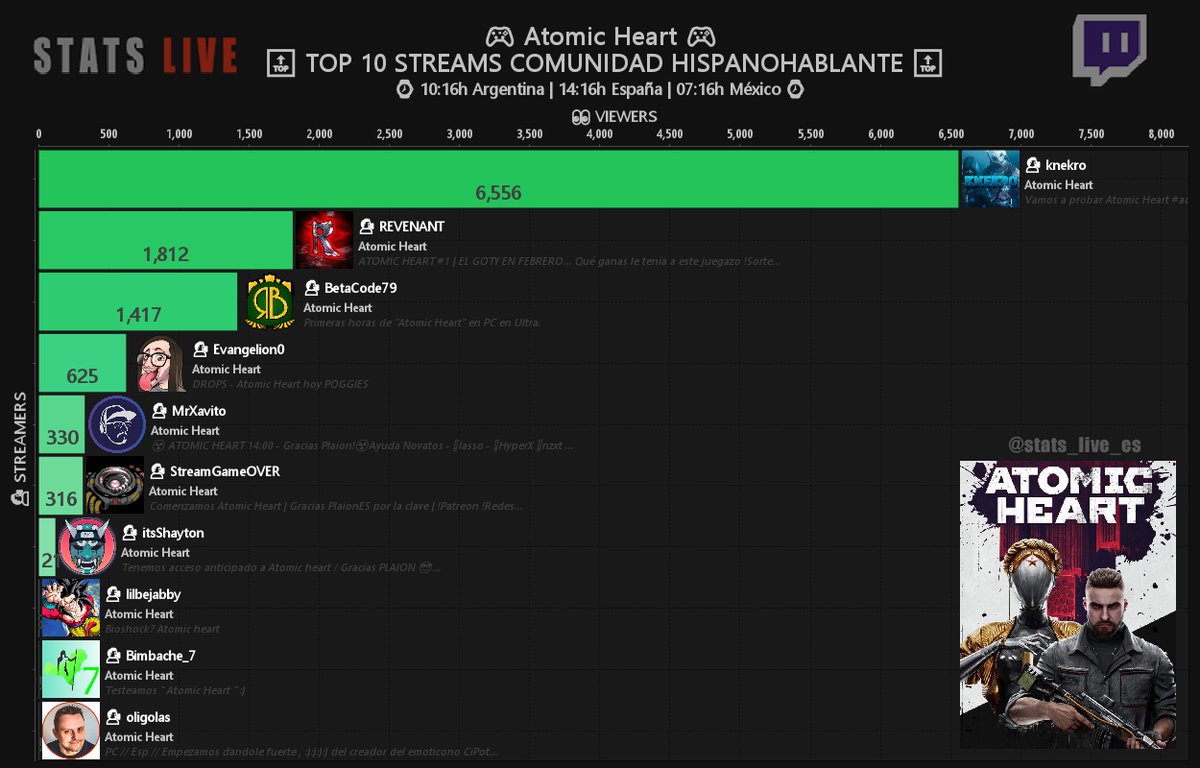Click Atomic Heart game label under knekro
This screenshot has height=768, width=1200.
[1058, 185]
